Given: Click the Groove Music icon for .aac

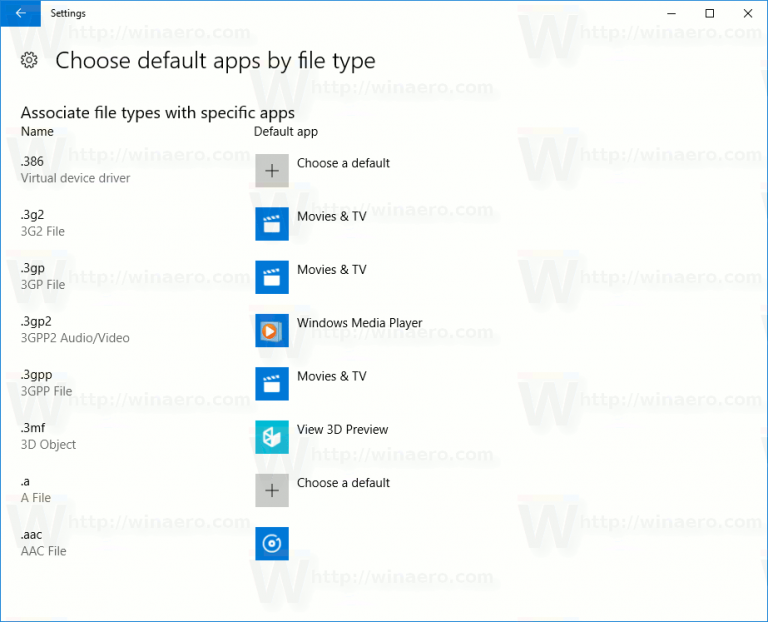Looking at the screenshot, I should [x=272, y=543].
